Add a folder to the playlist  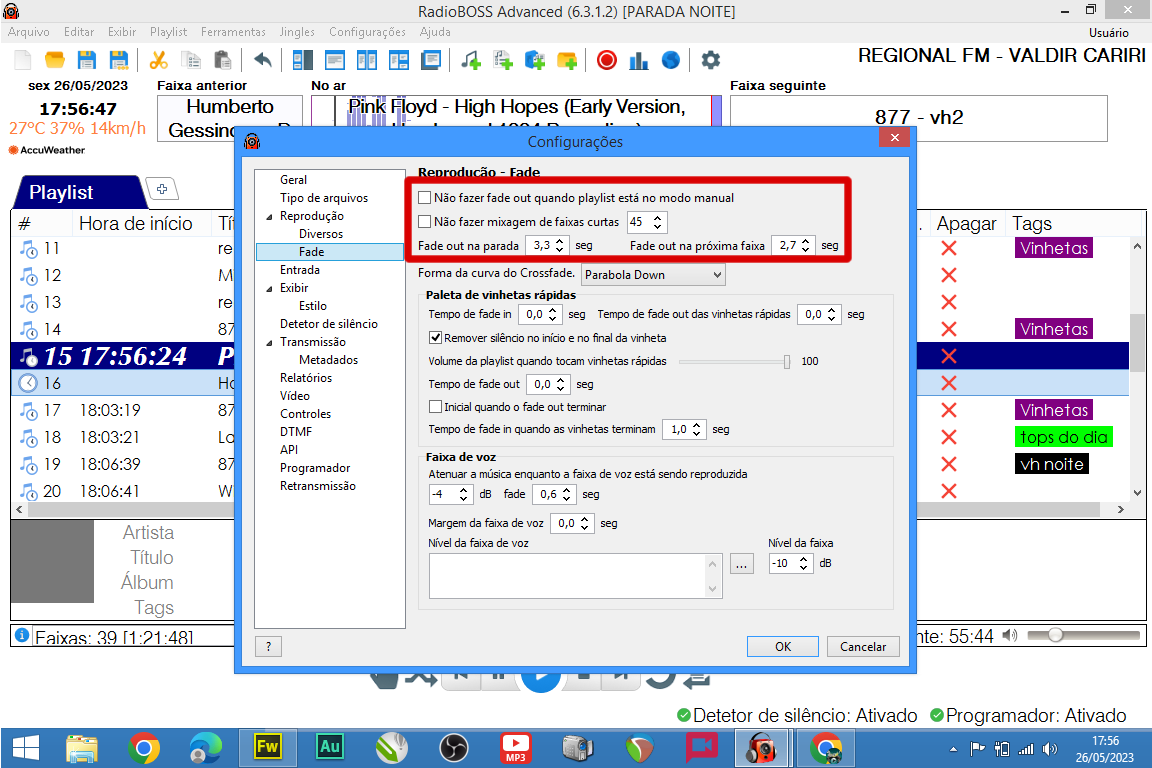click(566, 60)
